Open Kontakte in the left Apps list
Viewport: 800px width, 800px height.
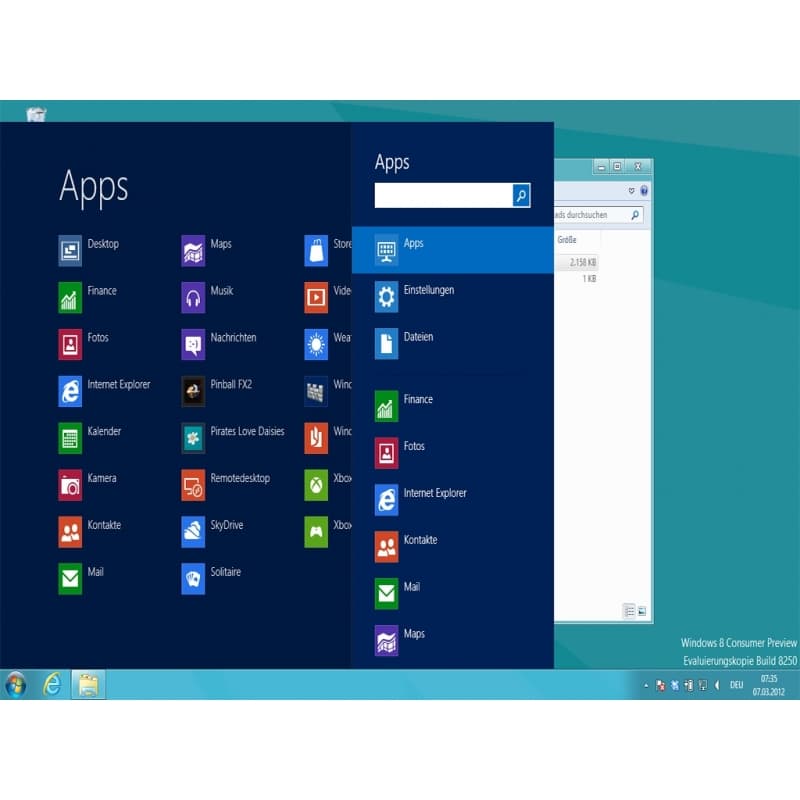tap(90, 532)
